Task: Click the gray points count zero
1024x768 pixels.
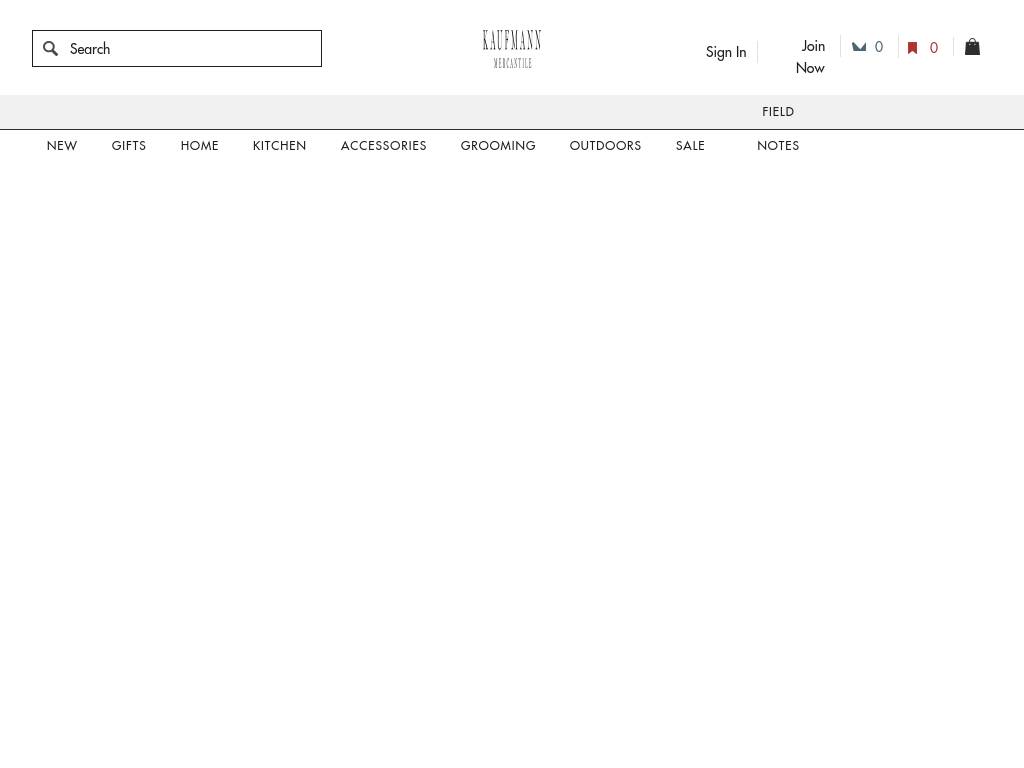Action: [879, 47]
